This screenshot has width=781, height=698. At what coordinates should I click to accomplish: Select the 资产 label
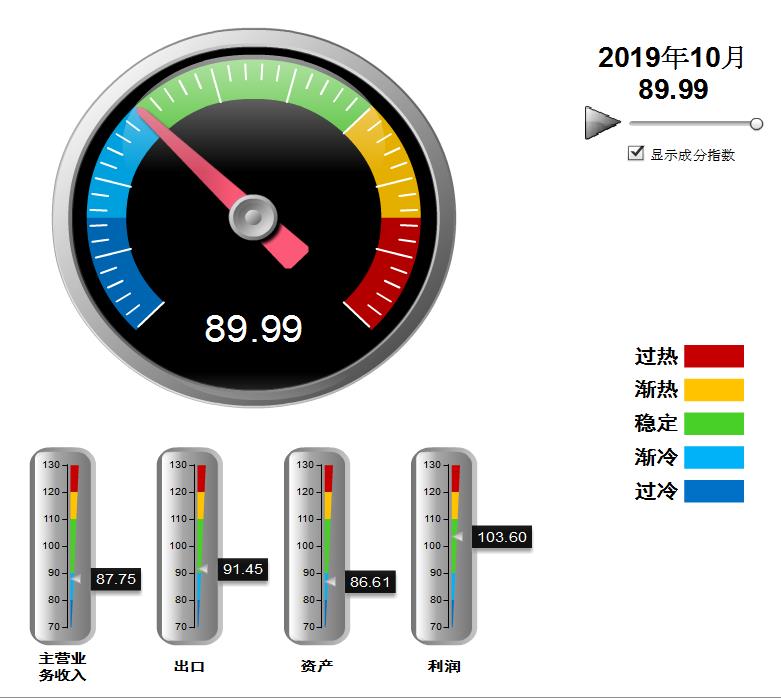(x=316, y=666)
